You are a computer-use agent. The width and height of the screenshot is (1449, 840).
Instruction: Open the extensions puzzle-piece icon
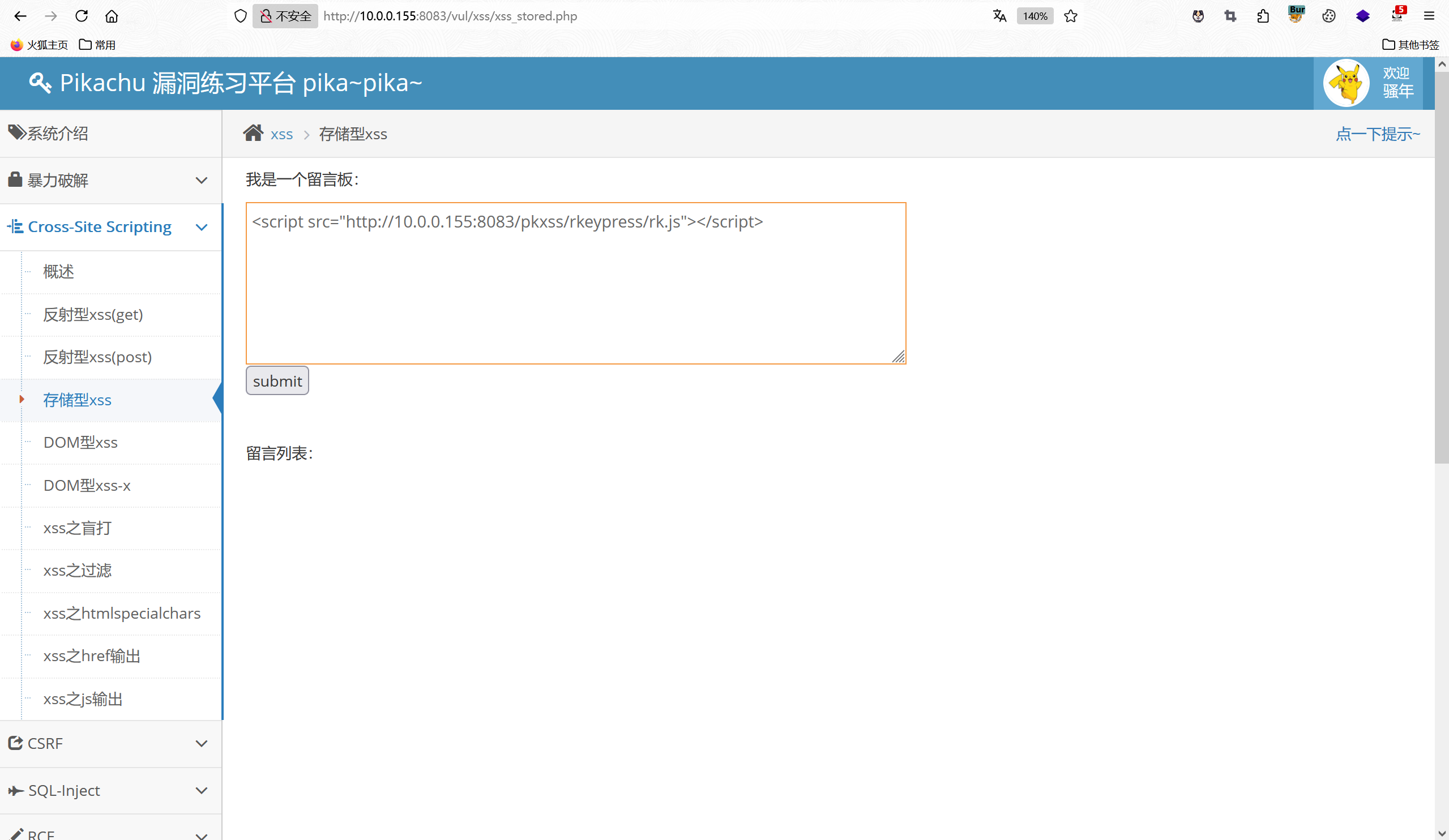(1263, 16)
